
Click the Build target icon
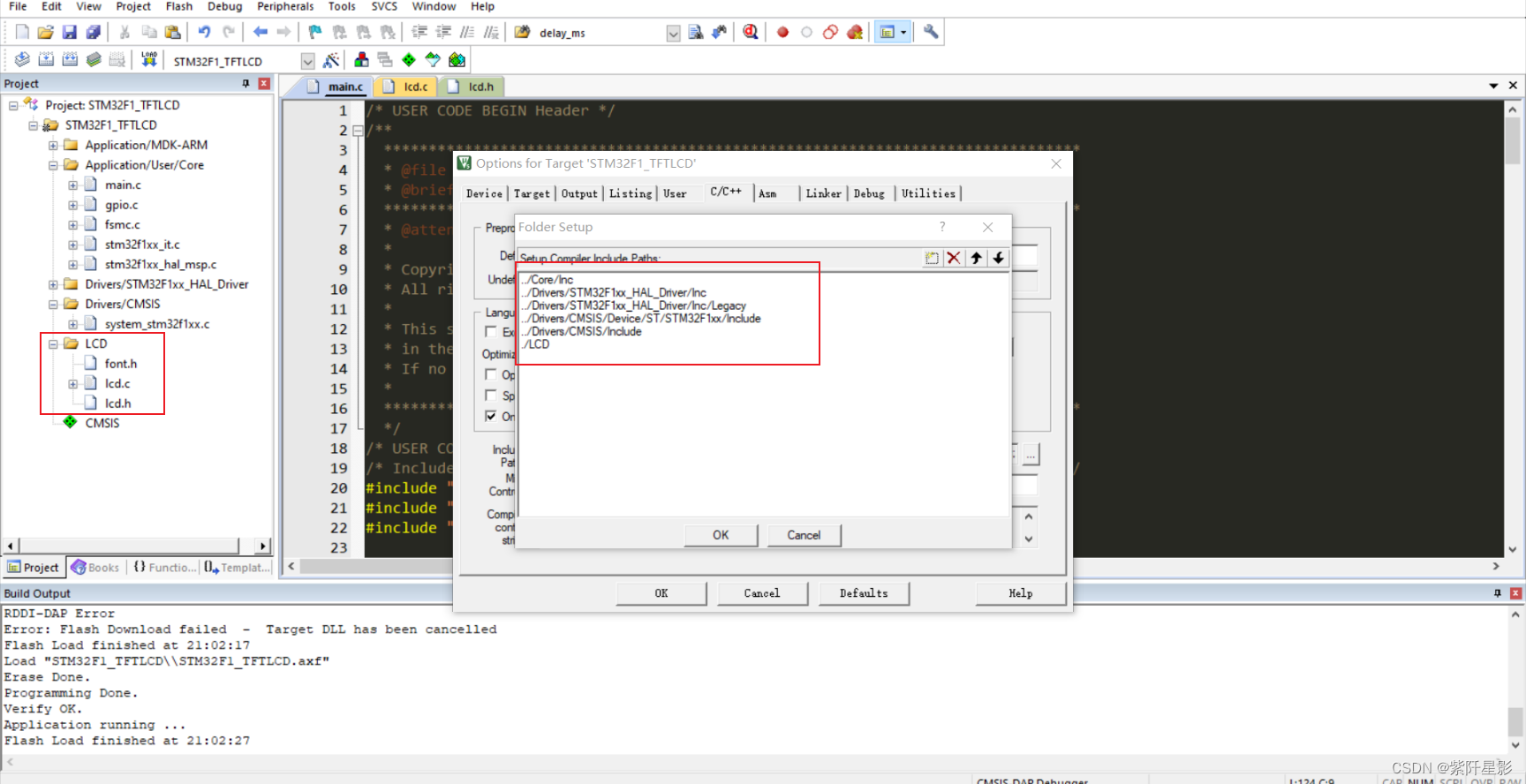(x=46, y=60)
